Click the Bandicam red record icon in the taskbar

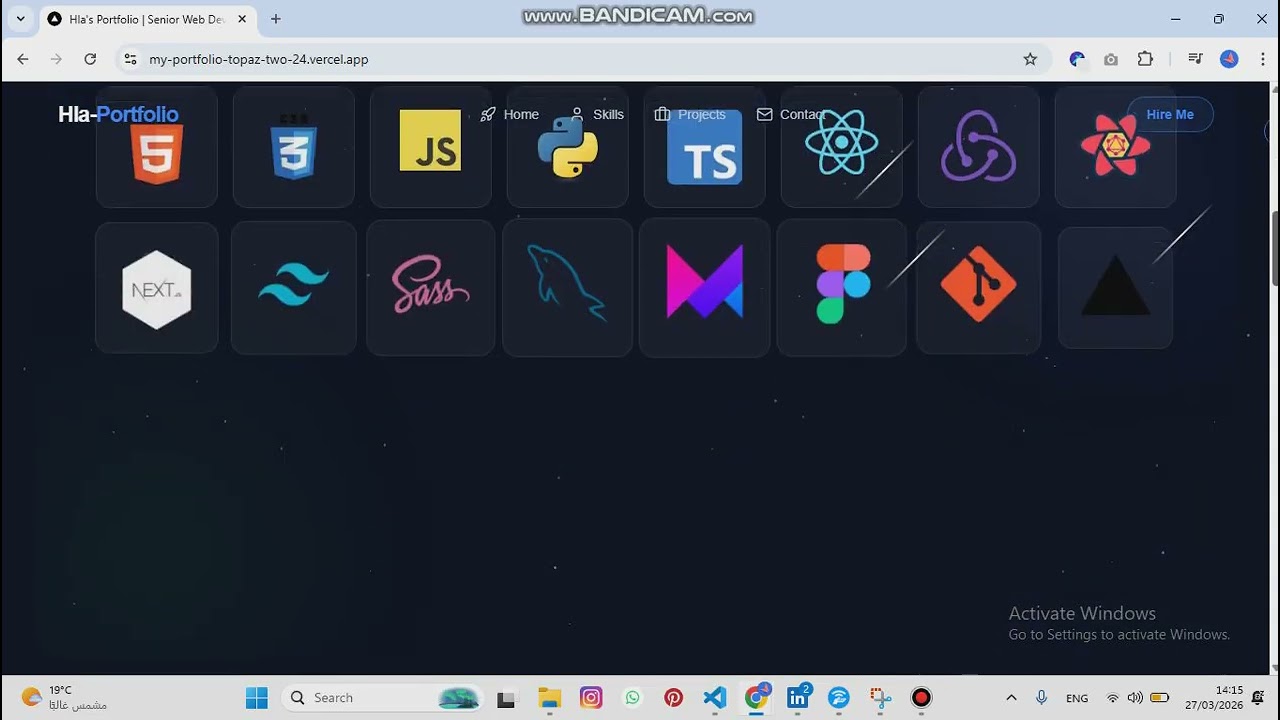click(x=921, y=697)
